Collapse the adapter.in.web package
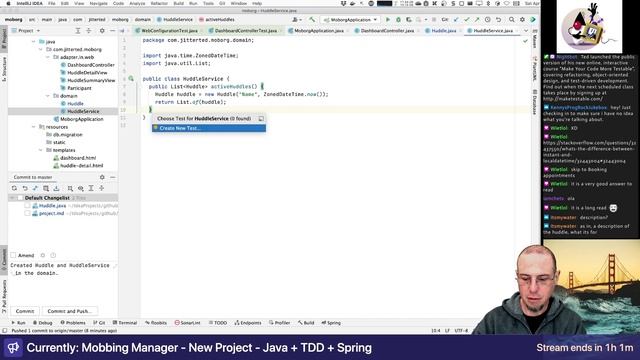Screen dimensions: 640x360 click(48, 57)
